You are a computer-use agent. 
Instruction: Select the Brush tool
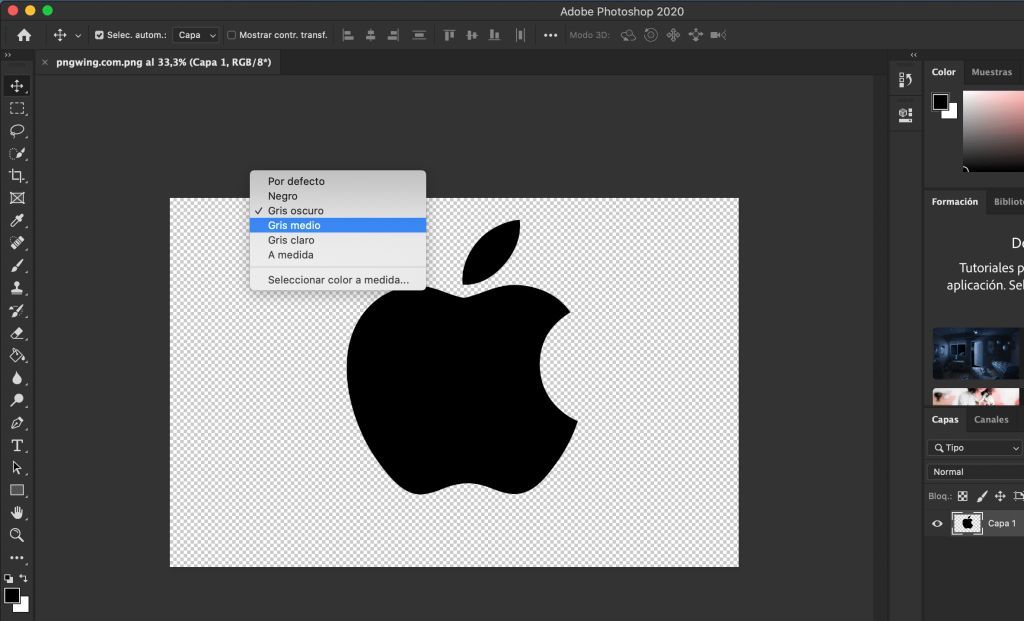(x=17, y=266)
